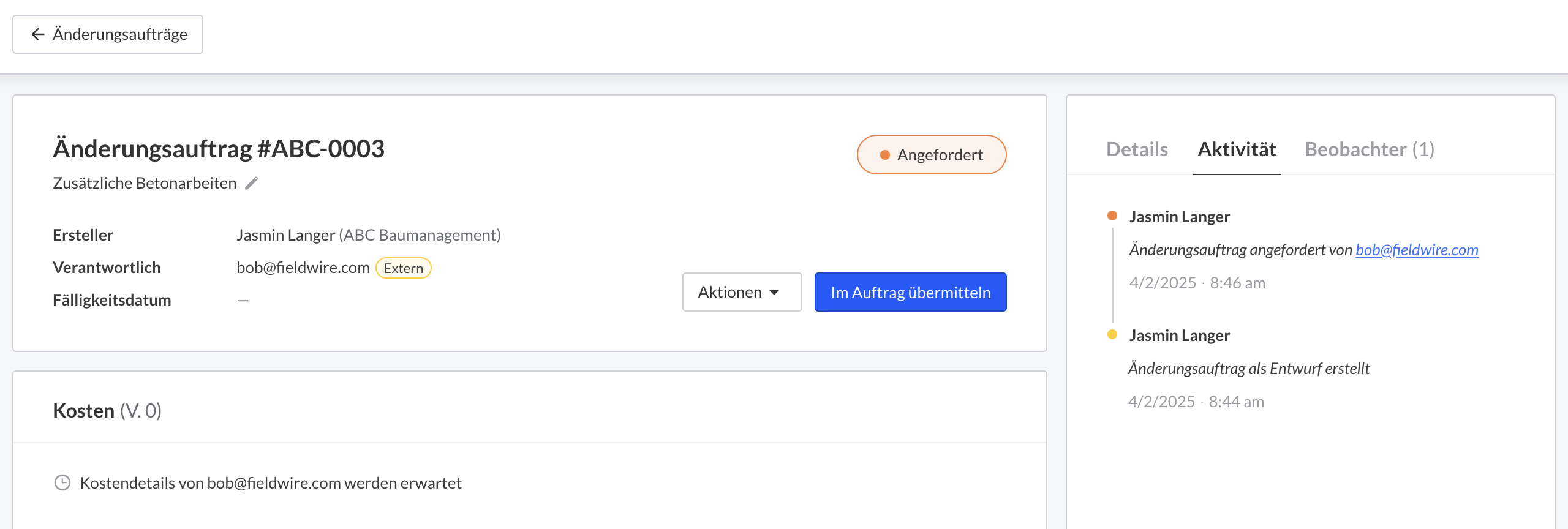Click the Fälligkeitsdatum empty value dash

coord(243,300)
